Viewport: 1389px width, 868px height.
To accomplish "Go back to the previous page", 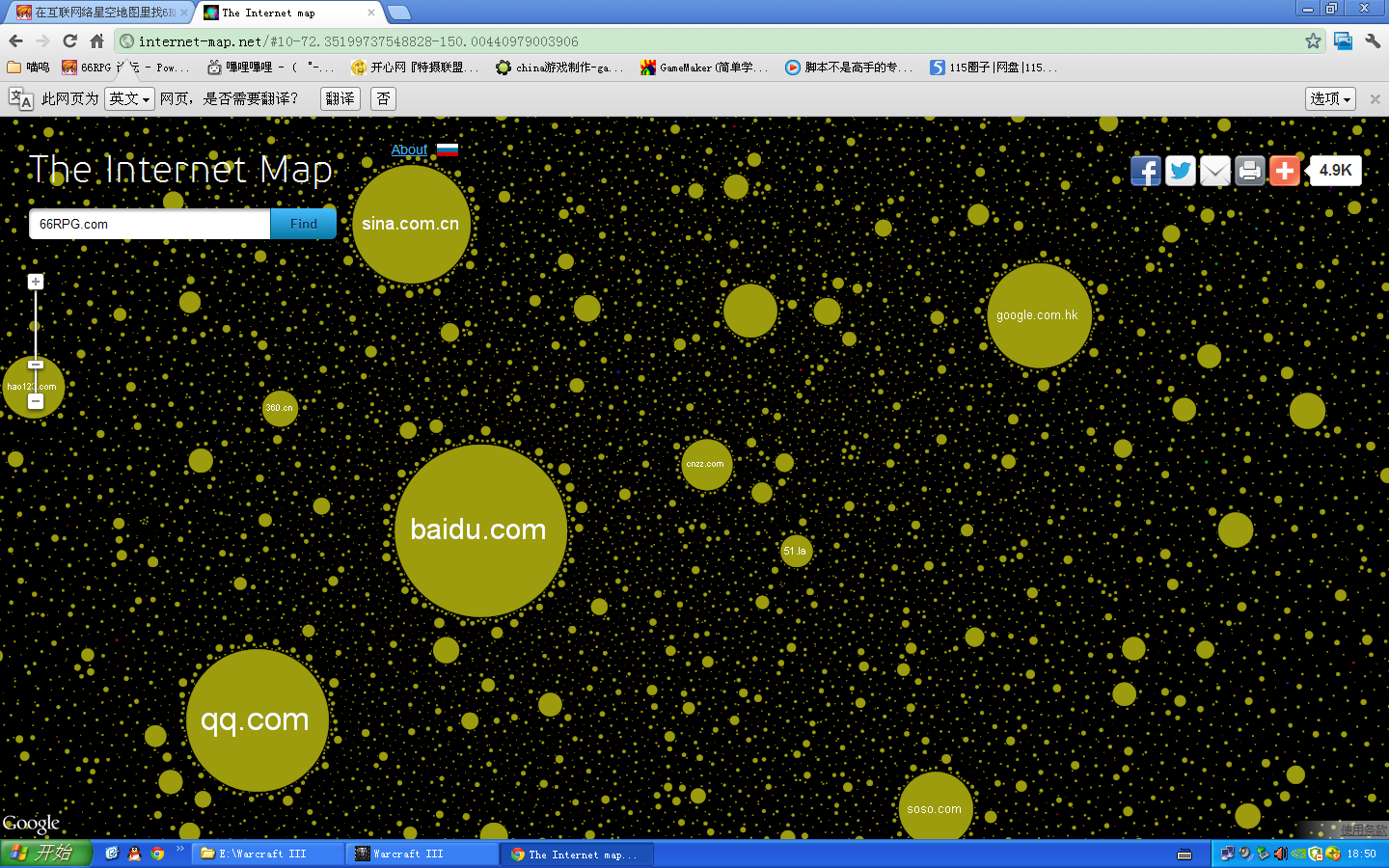I will (x=15, y=41).
